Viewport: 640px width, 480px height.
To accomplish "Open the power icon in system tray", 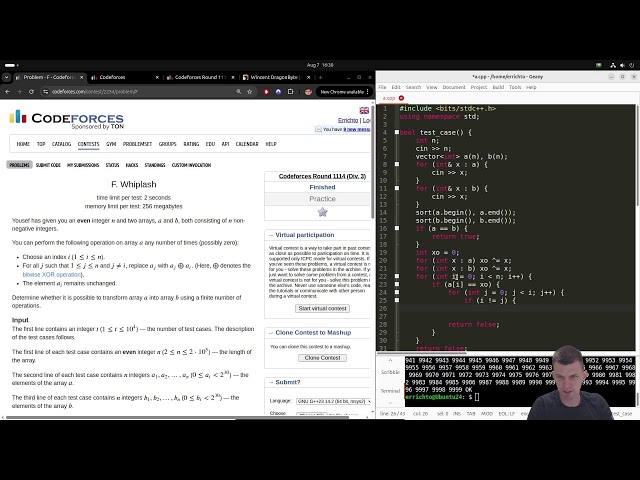I will [631, 65].
